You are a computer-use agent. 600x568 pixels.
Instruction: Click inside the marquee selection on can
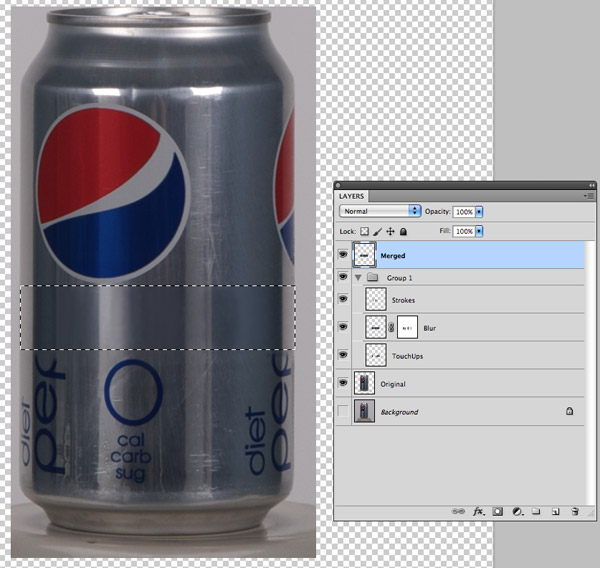pyautogui.click(x=158, y=317)
